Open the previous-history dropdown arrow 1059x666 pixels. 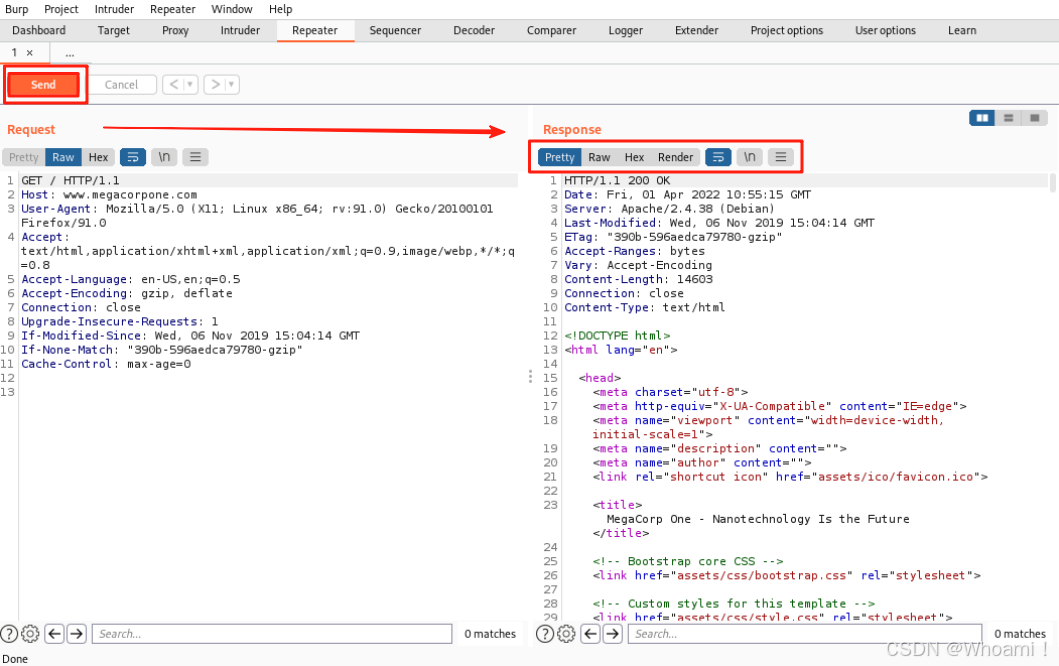[x=191, y=84]
